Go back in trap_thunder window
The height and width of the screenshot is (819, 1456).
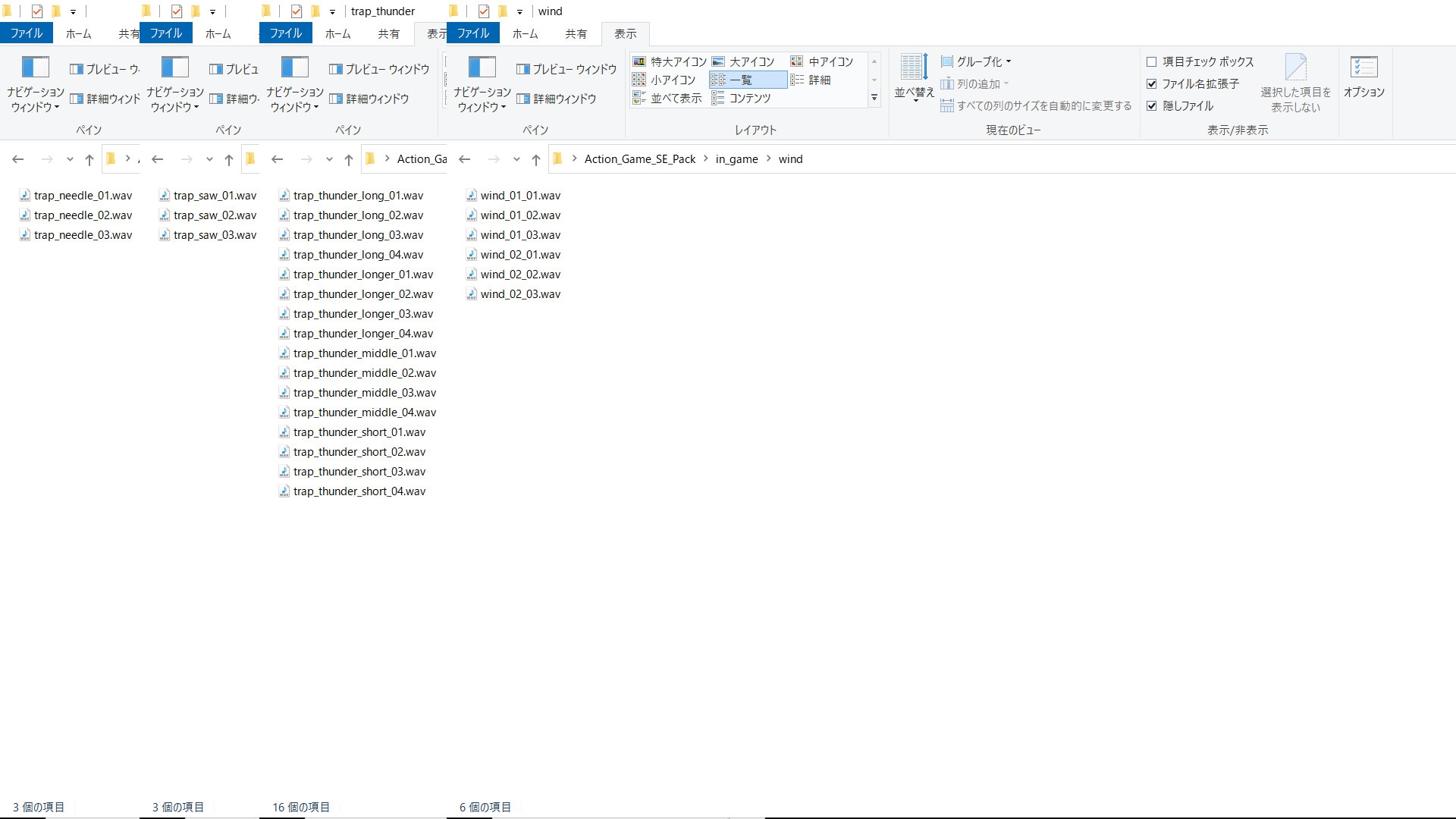pyautogui.click(x=278, y=159)
